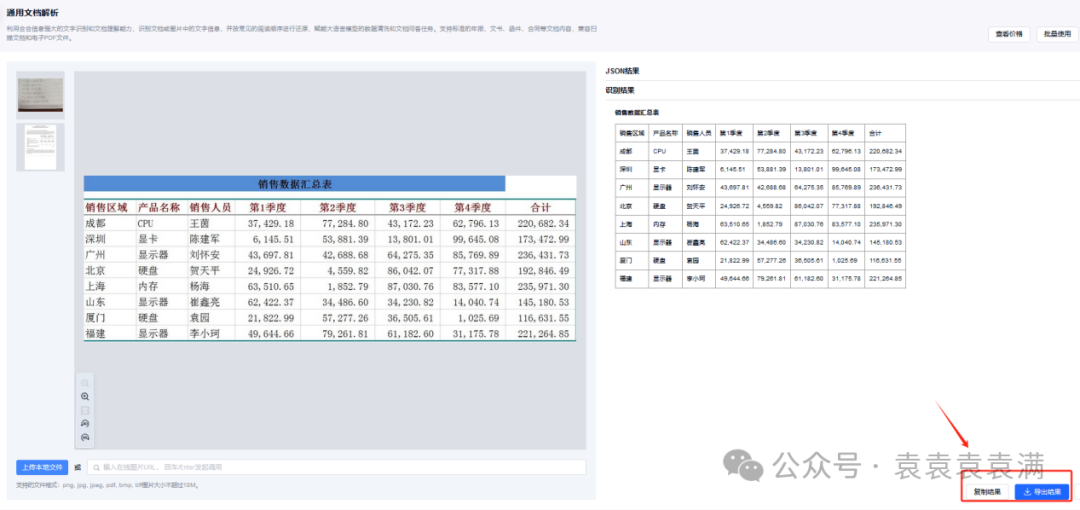The height and width of the screenshot is (510, 1080).
Task: Click the fit-to-view icon in preview toolbar
Action: [85, 410]
